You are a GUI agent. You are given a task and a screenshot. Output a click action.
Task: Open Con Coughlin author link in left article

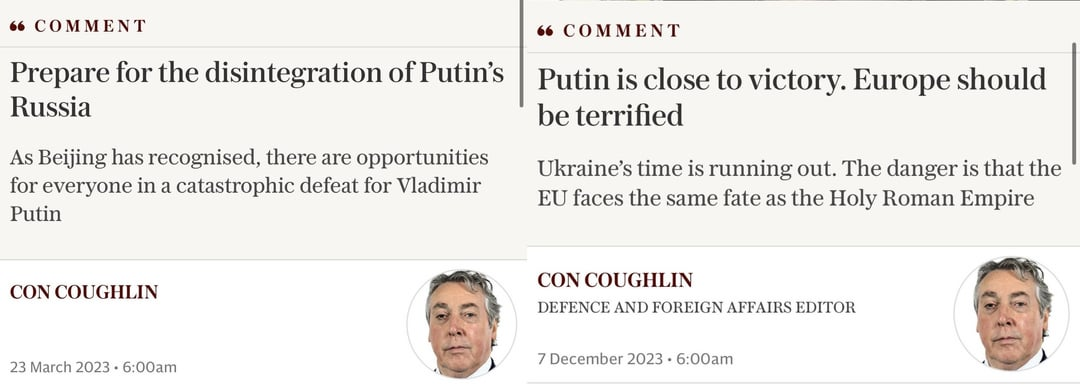tap(84, 292)
